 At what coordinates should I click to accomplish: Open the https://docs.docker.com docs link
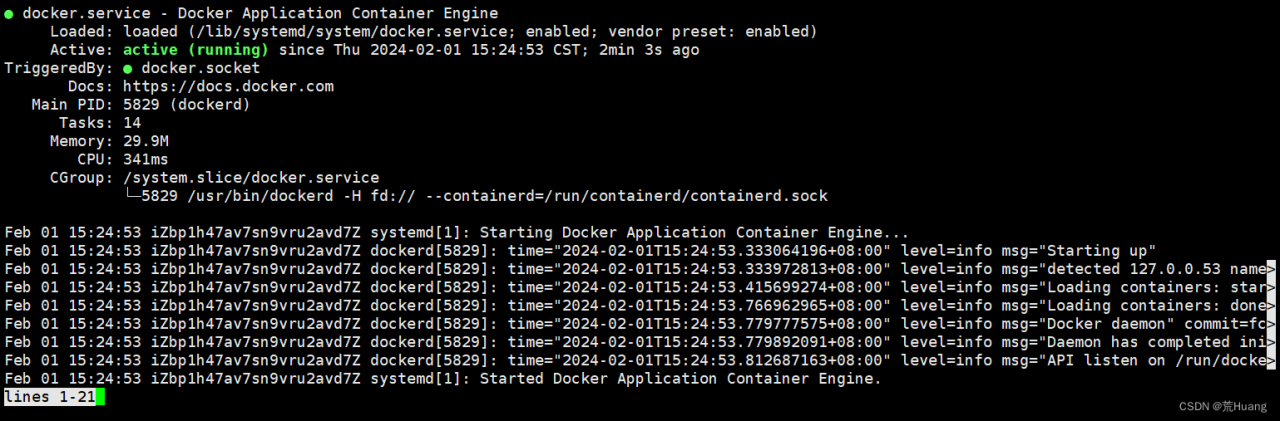pyautogui.click(x=228, y=87)
